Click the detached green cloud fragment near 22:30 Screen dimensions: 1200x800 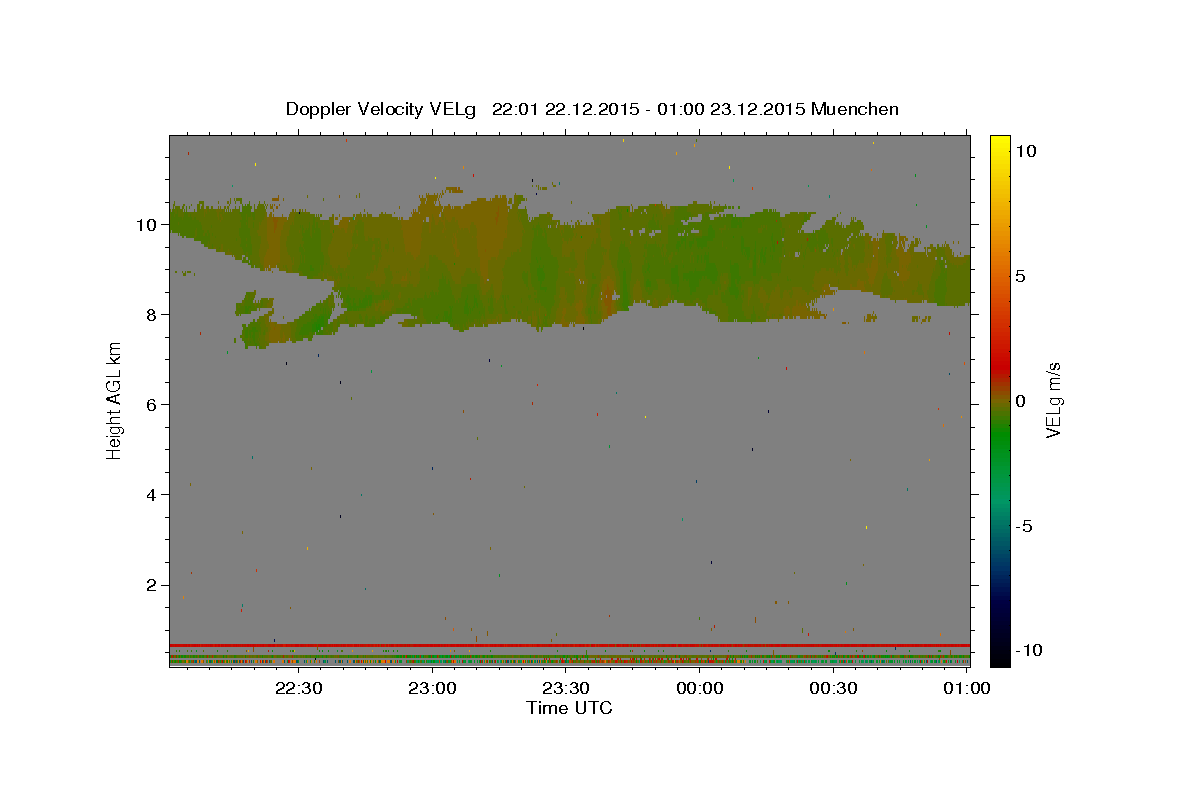(255, 302)
